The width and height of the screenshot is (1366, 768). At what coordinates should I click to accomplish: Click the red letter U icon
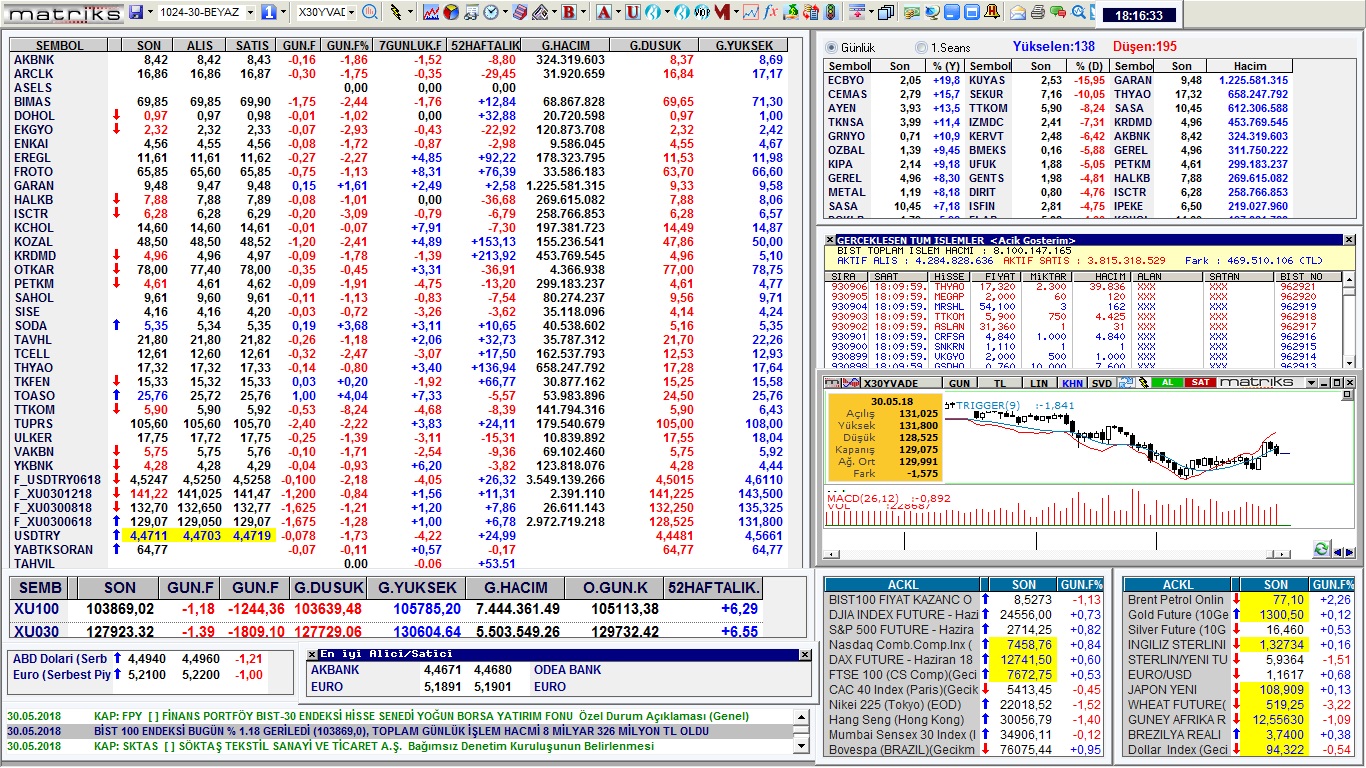pos(633,12)
